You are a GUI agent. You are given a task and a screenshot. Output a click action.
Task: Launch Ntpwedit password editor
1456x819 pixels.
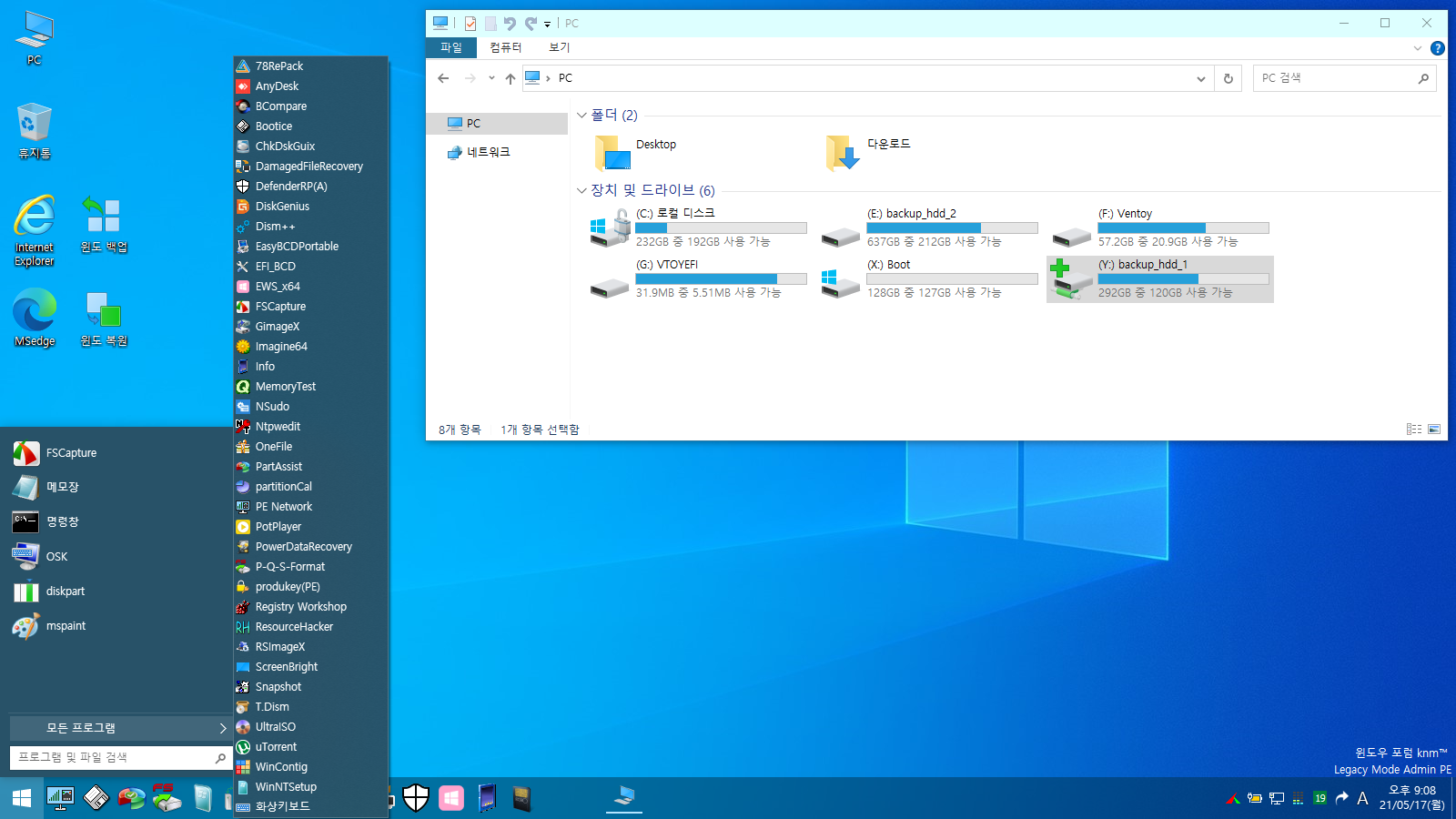click(310, 427)
